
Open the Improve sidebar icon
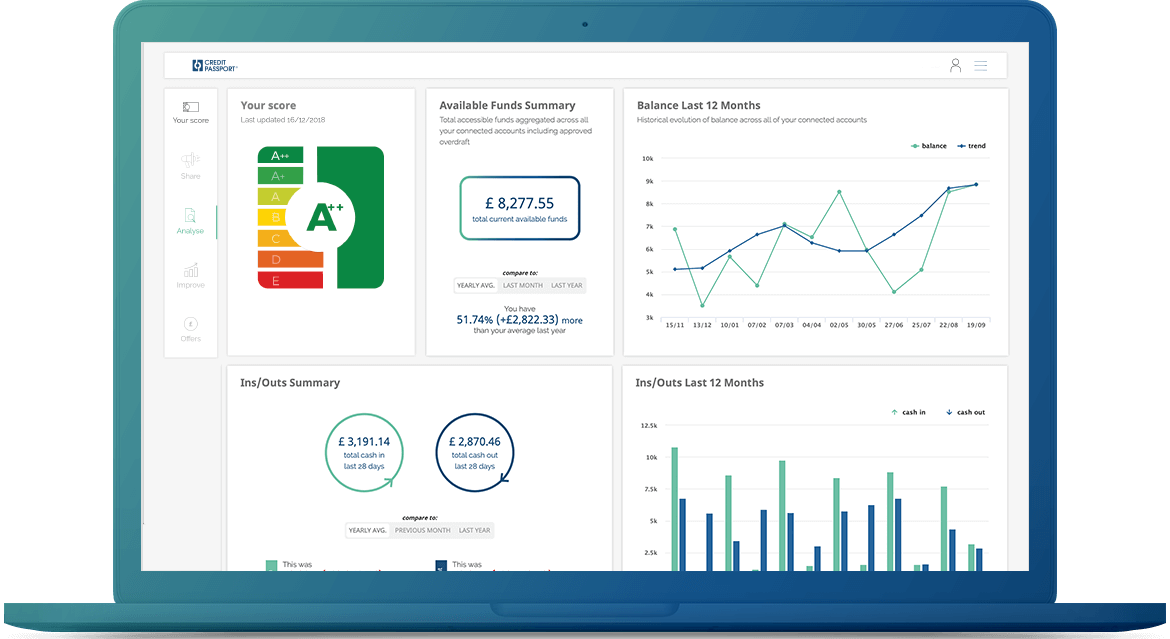pos(190,270)
